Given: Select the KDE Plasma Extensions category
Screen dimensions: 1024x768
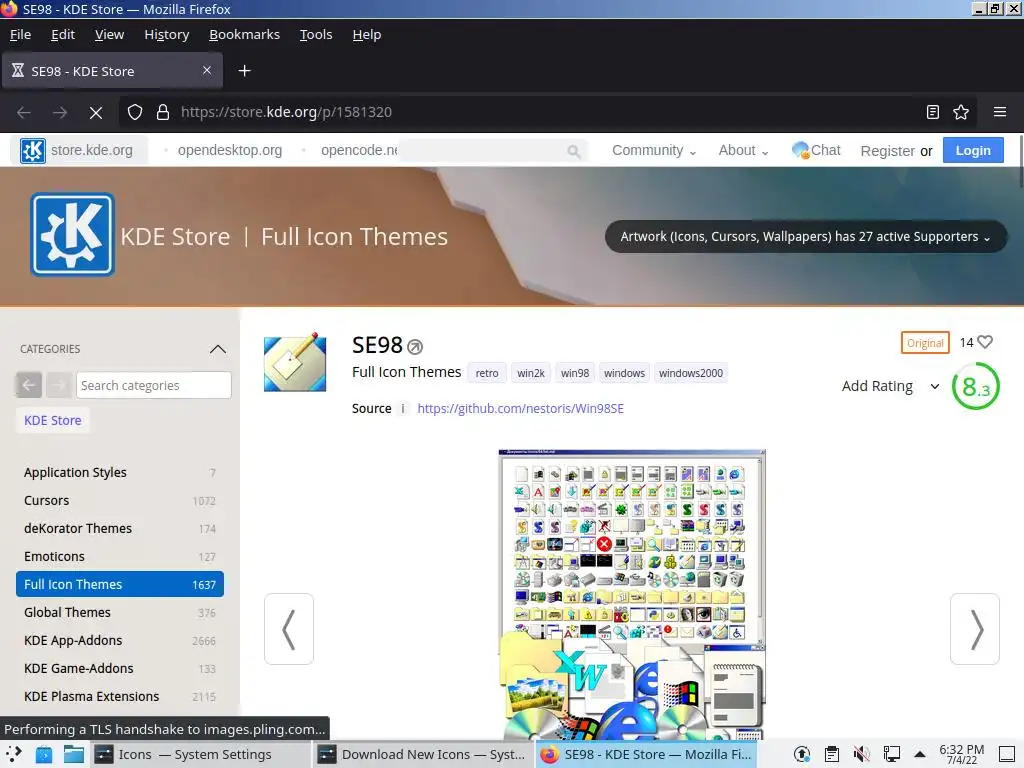Looking at the screenshot, I should pyautogui.click(x=120, y=697).
